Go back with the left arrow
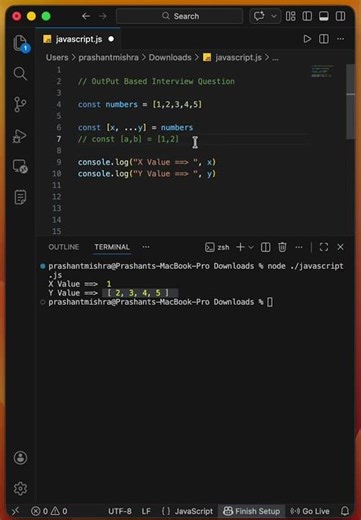This screenshot has height=520, width=361. 86,16
